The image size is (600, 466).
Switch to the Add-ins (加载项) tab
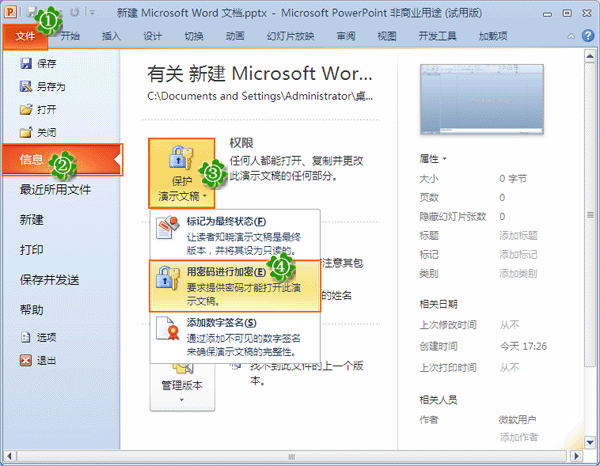pyautogui.click(x=493, y=36)
